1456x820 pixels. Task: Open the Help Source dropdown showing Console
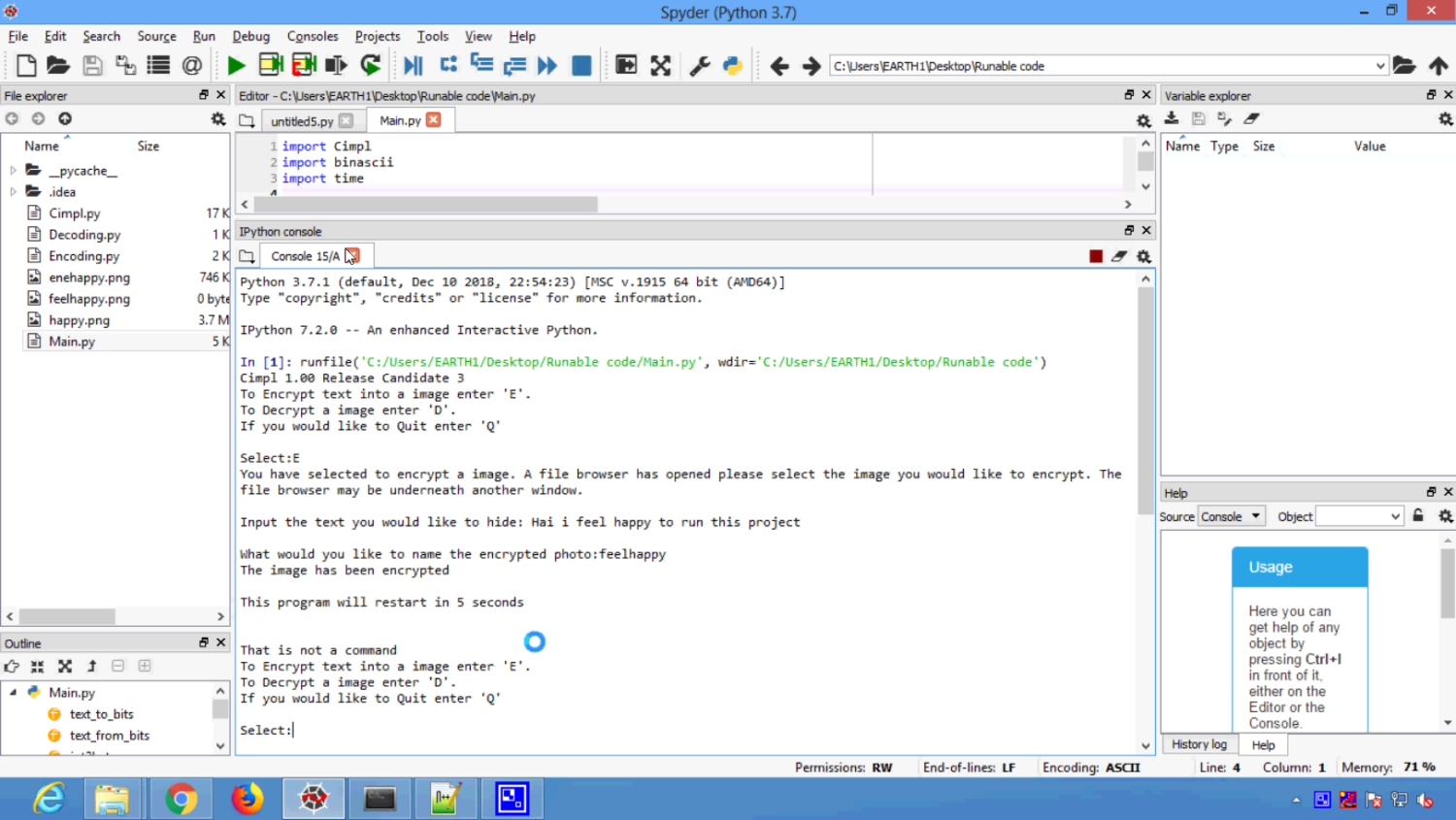pyautogui.click(x=1230, y=516)
